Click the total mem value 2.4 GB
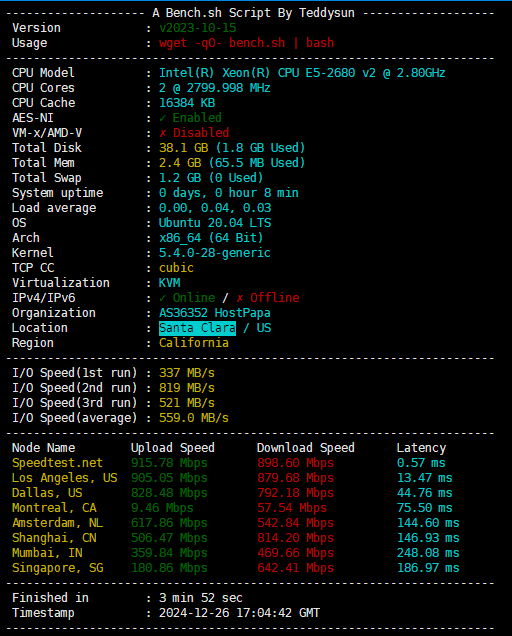Image resolution: width=512 pixels, height=636 pixels. coord(180,163)
